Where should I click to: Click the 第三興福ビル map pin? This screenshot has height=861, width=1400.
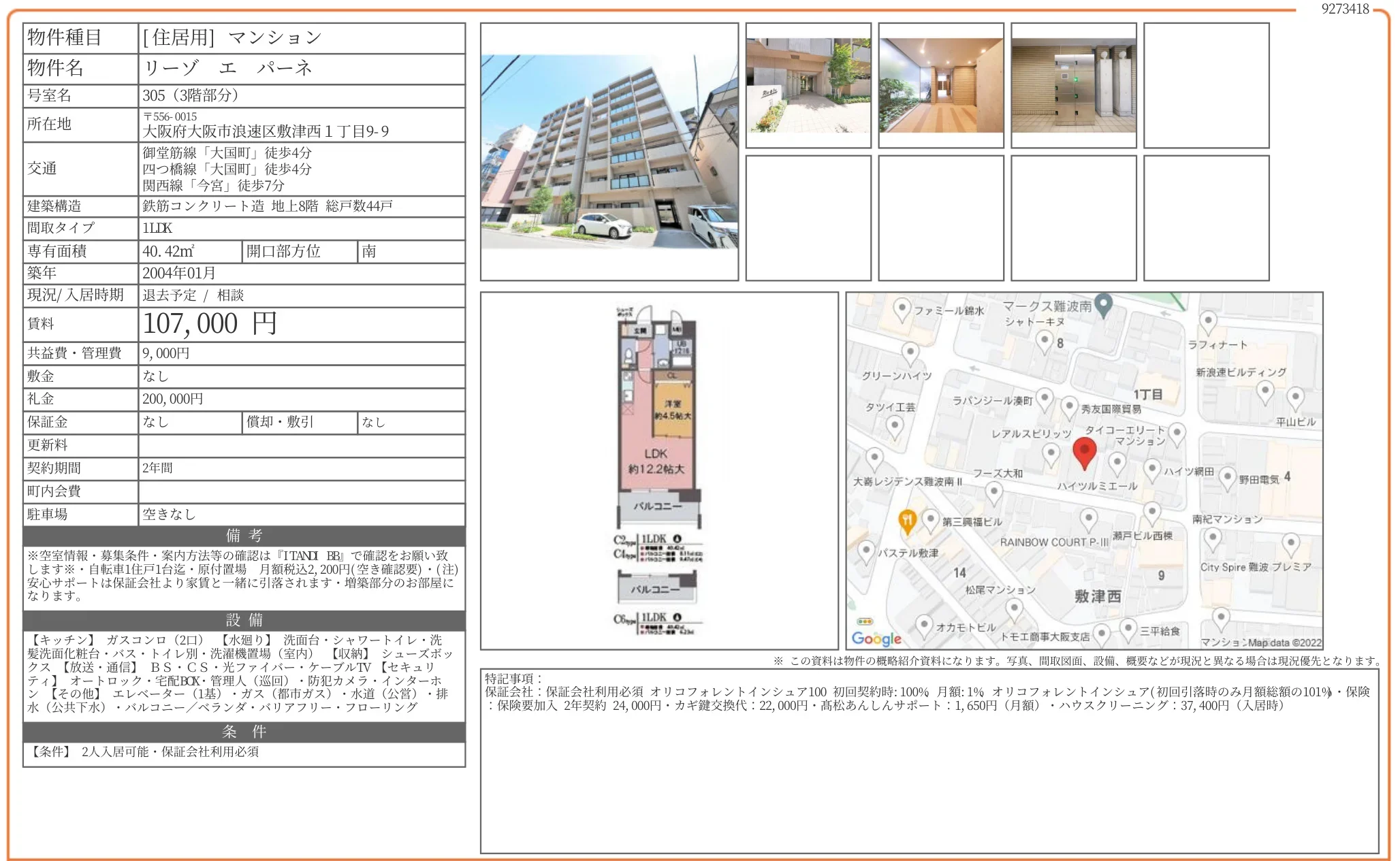coord(931,520)
